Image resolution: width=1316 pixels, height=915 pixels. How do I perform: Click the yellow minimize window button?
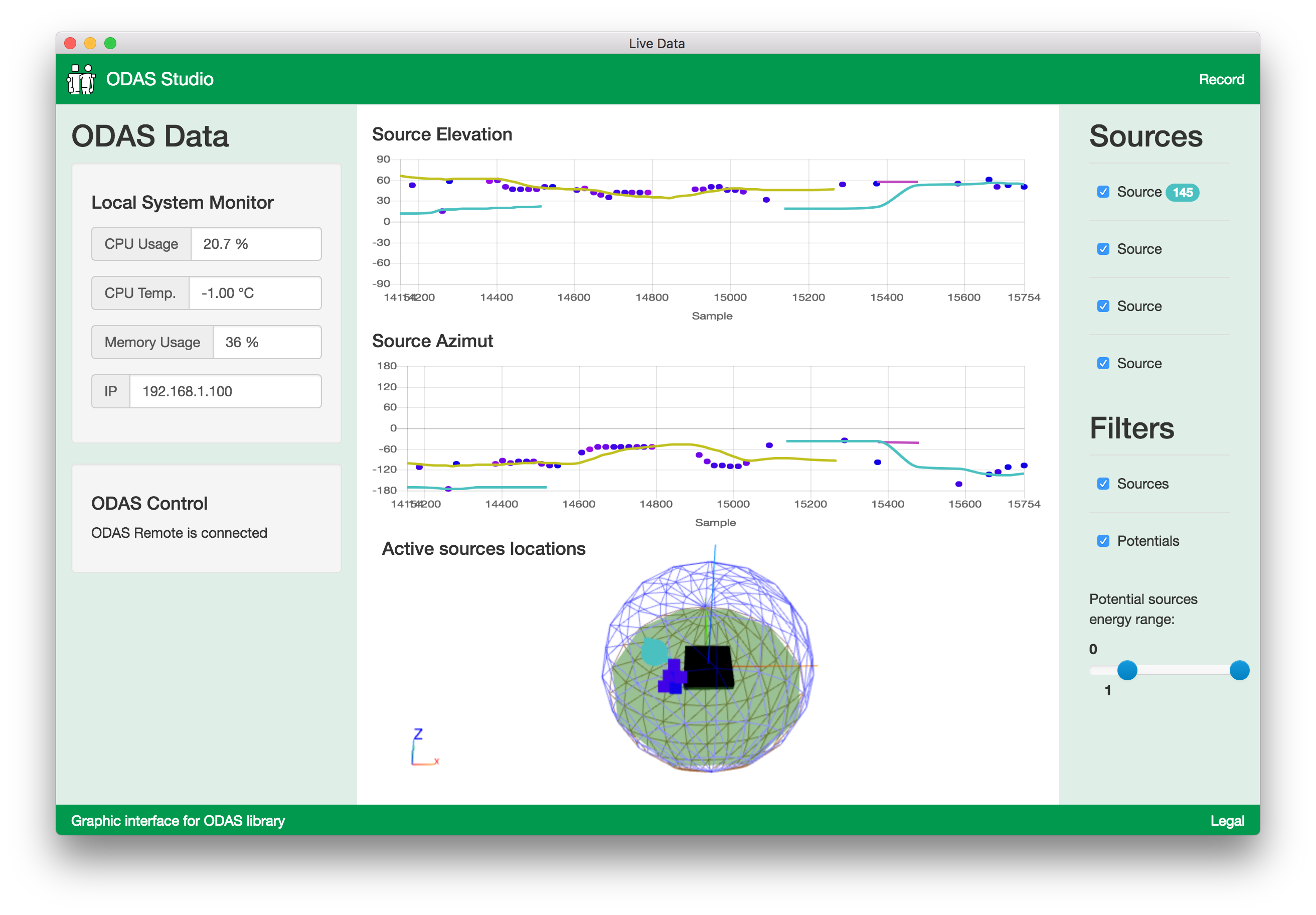click(x=90, y=44)
